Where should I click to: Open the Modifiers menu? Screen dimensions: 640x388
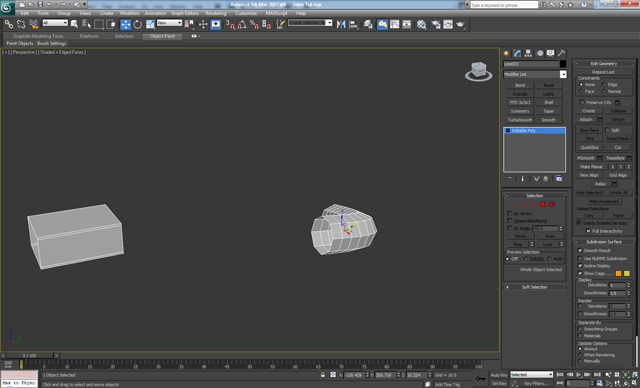point(130,13)
